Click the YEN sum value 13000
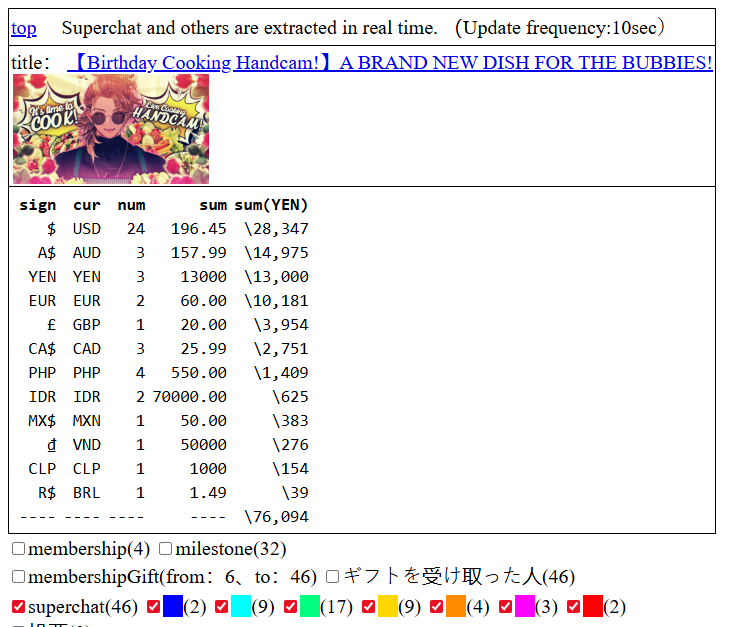 pyautogui.click(x=204, y=277)
